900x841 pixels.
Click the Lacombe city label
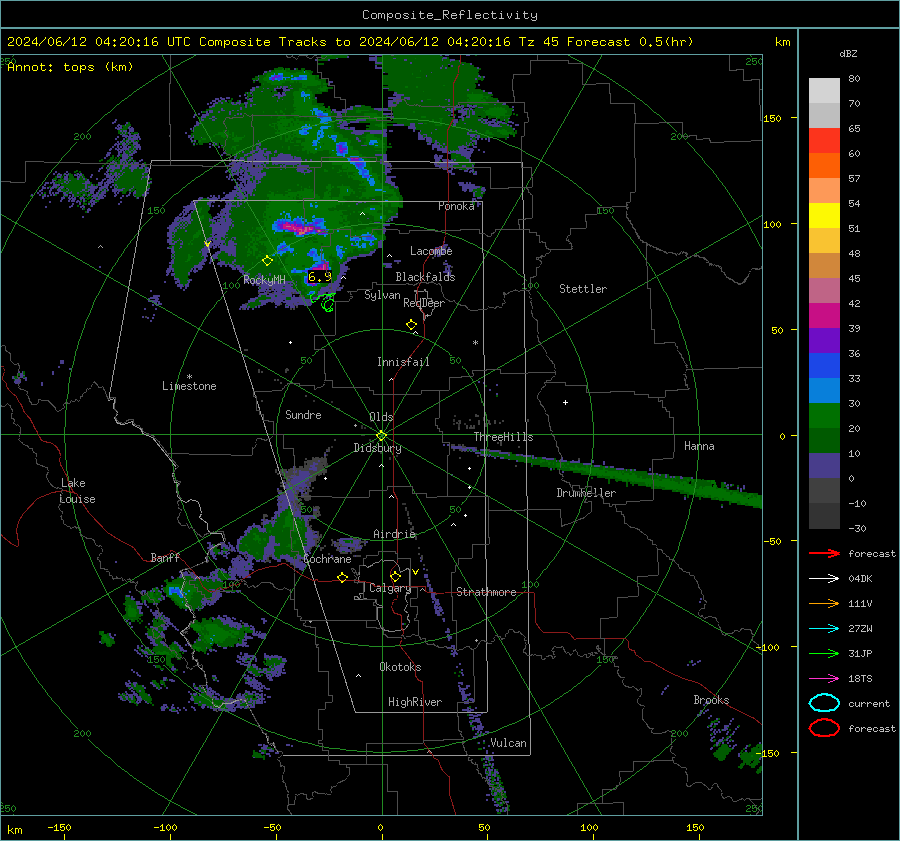click(x=431, y=251)
